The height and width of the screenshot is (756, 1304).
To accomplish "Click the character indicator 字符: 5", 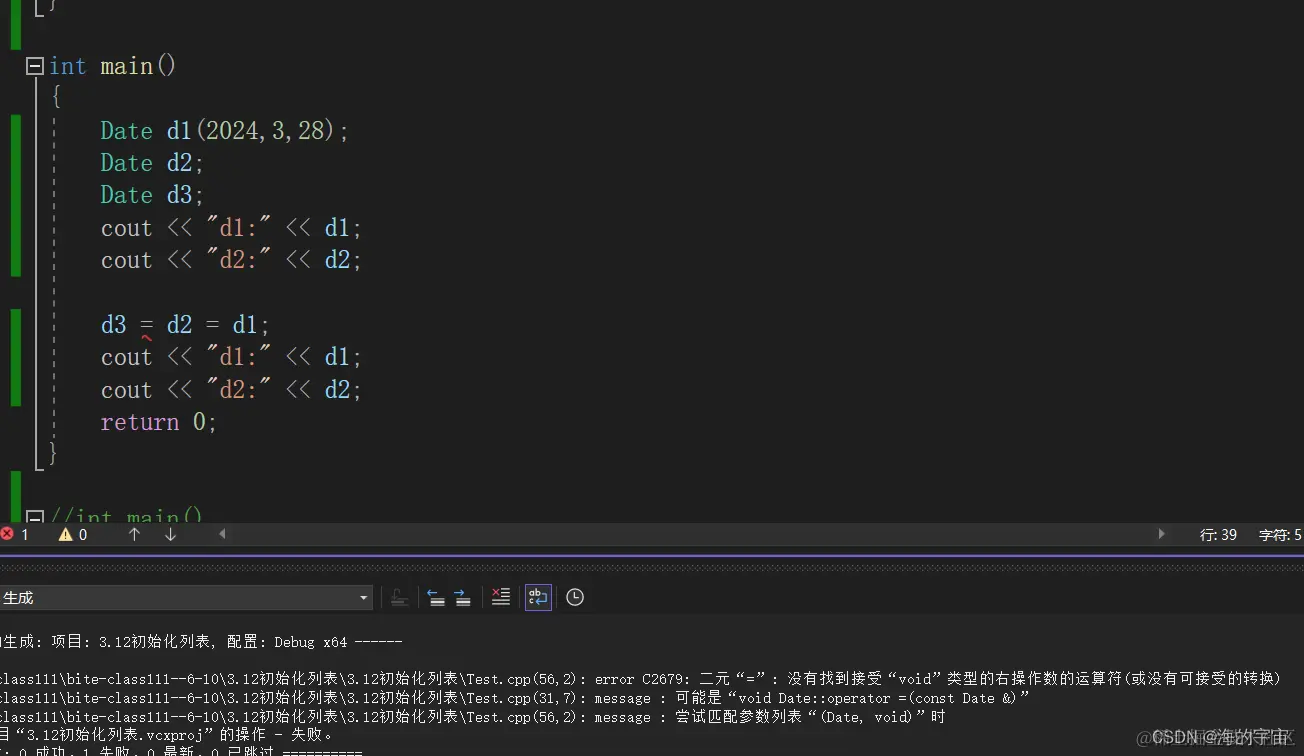I will [1280, 535].
